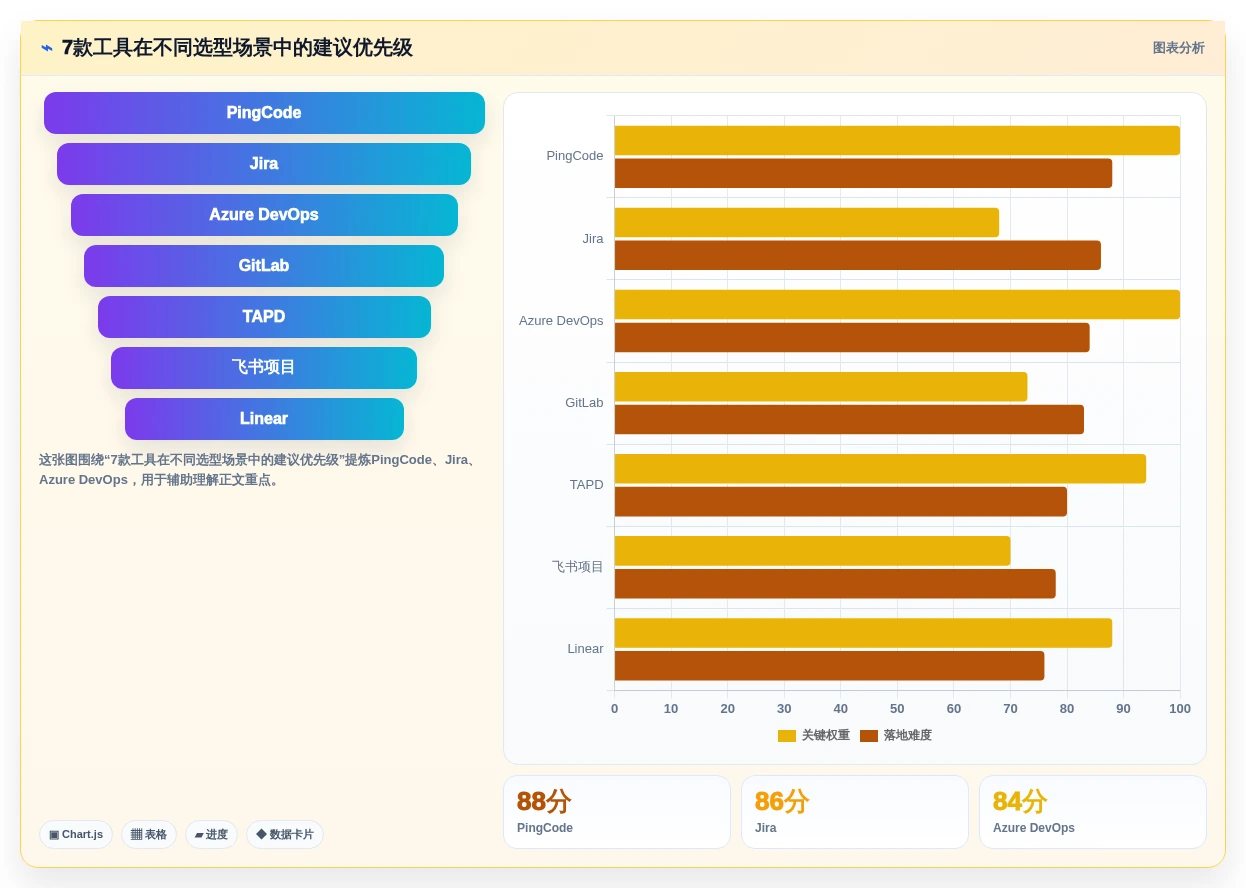Screen dimensions: 1246x888
Task: Click the x-axis tick label 50
Action: pos(897,709)
